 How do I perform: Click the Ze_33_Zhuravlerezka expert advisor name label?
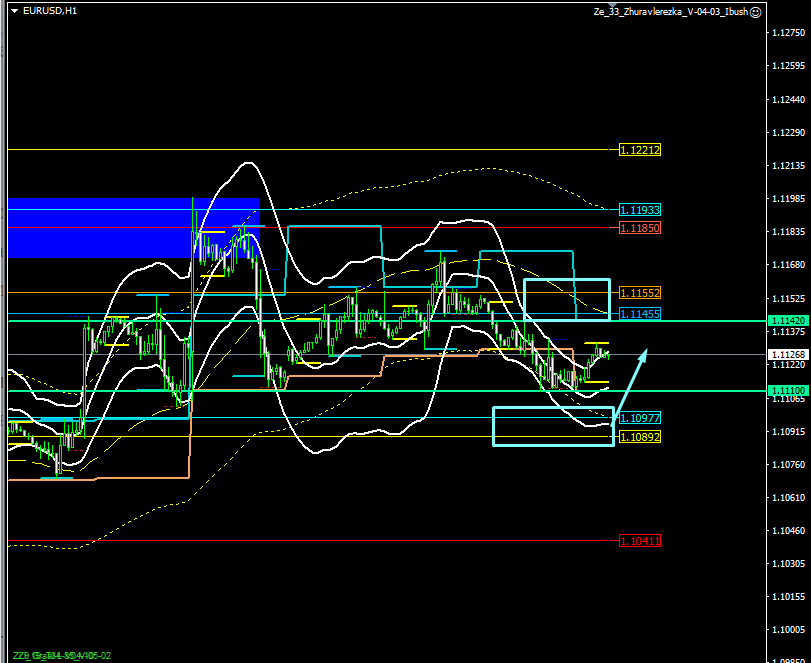click(671, 12)
